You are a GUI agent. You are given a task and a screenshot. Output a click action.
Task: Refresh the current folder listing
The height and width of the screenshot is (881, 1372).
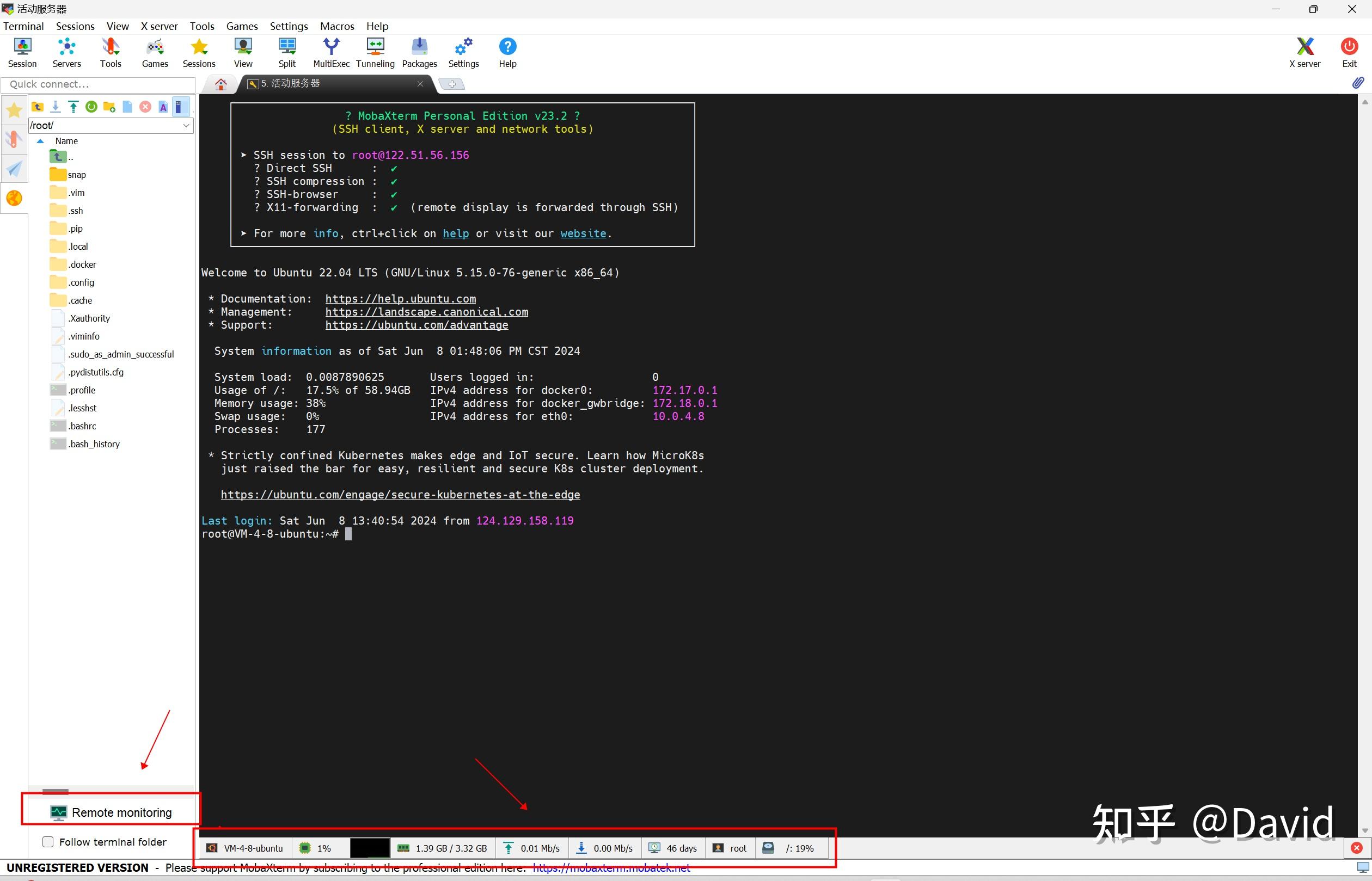91,107
